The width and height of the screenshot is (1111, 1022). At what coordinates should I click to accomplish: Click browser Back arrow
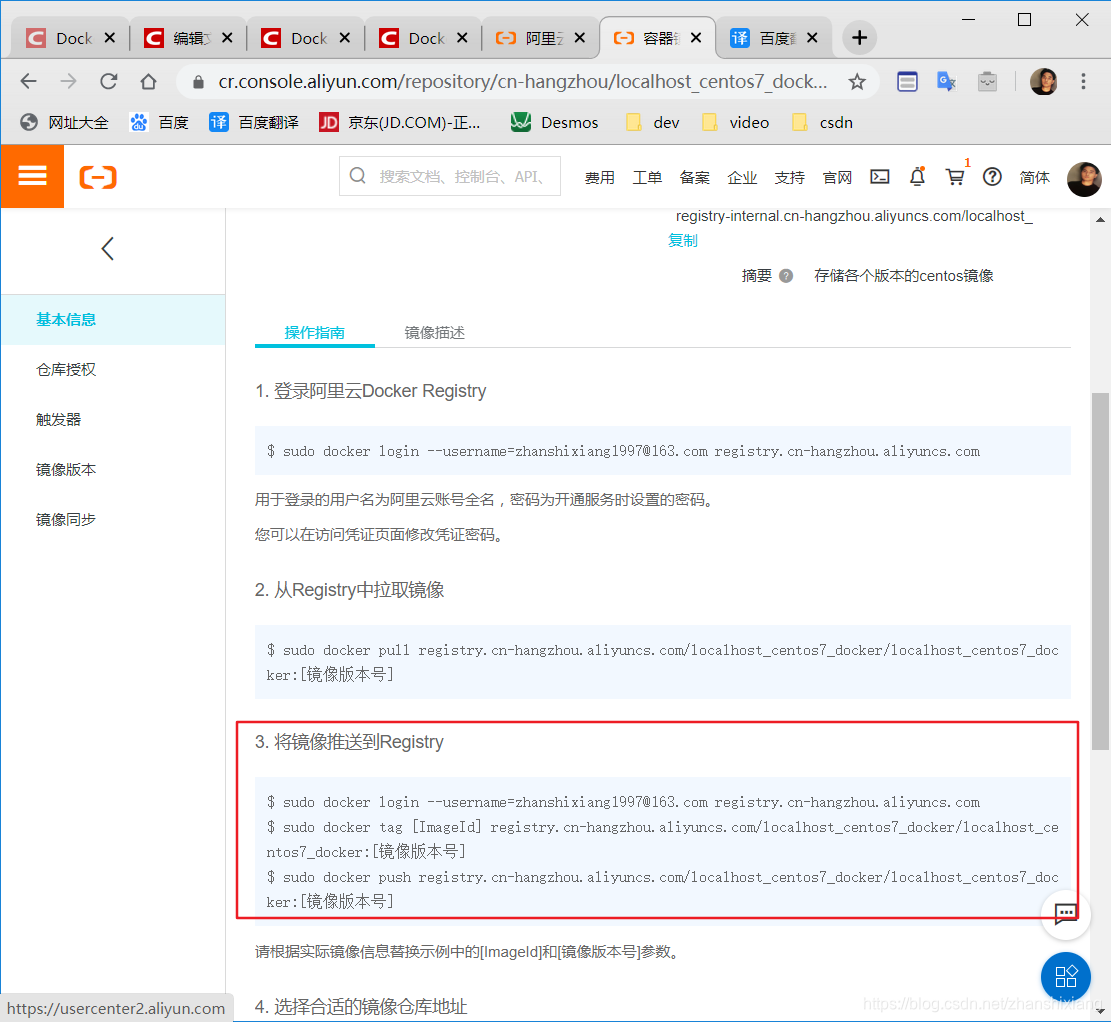tap(28, 82)
